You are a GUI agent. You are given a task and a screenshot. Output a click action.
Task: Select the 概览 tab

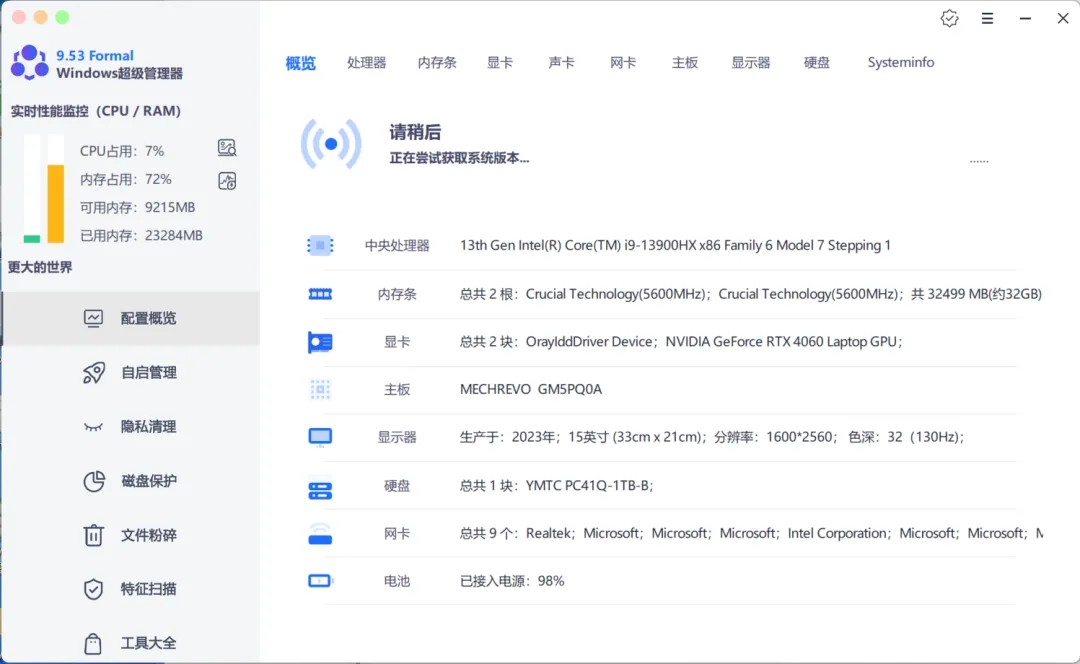[x=300, y=63]
